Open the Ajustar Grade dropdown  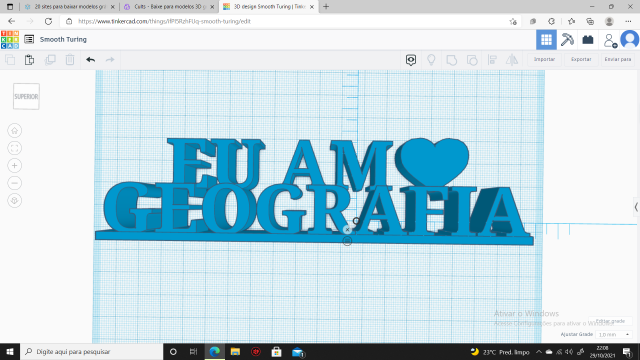(x=614, y=334)
